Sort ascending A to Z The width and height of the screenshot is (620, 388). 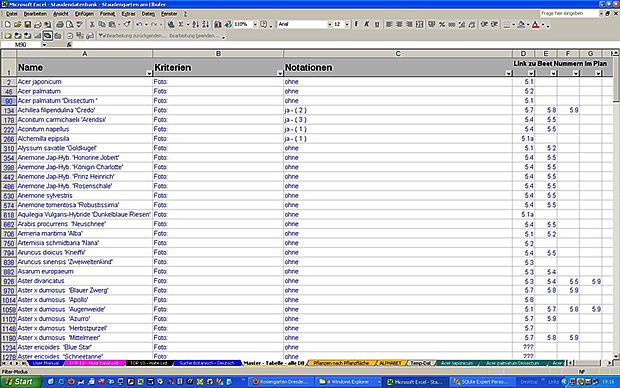[195, 25]
